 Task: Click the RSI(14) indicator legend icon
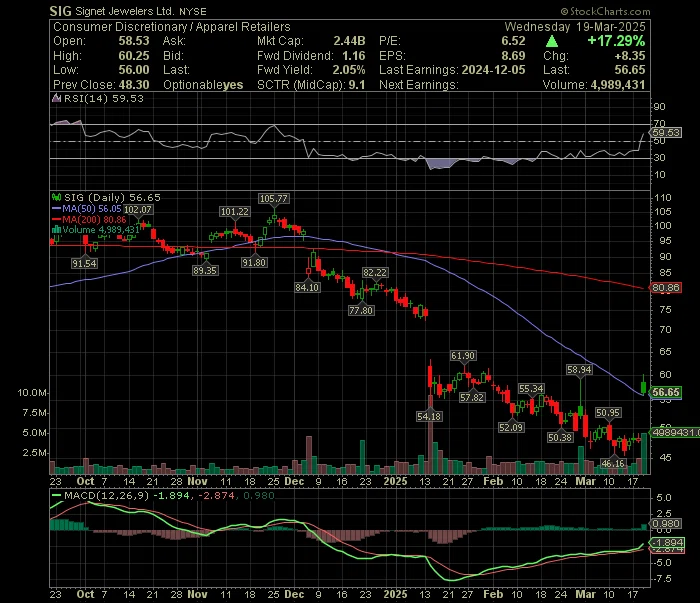pyautogui.click(x=57, y=98)
